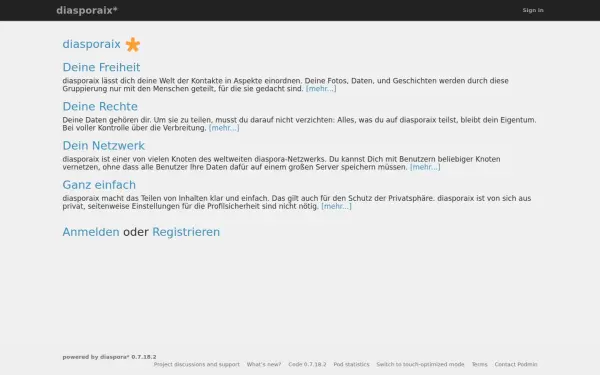Viewport: 600px width, 375px height.
Task: Open the Code 0.7.18.2 footer link
Action: [307, 364]
